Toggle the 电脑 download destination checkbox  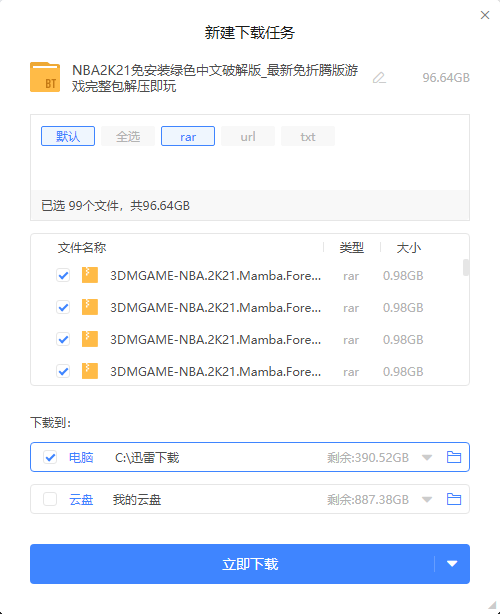[x=50, y=457]
